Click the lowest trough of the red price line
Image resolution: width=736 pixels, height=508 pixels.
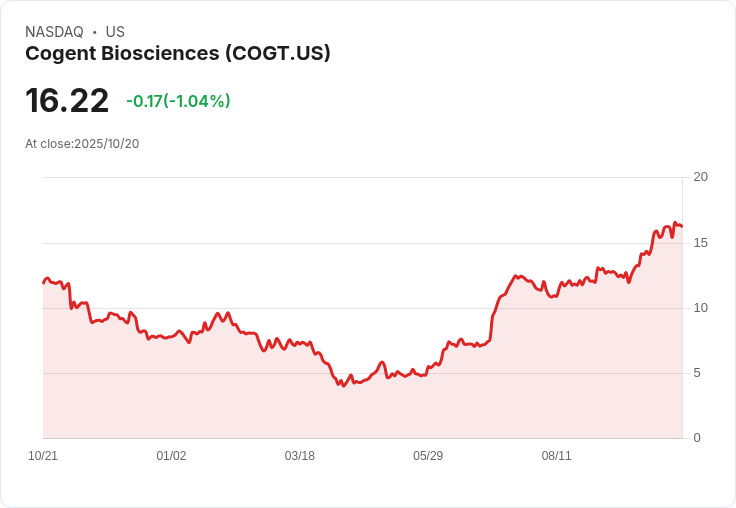[343, 386]
